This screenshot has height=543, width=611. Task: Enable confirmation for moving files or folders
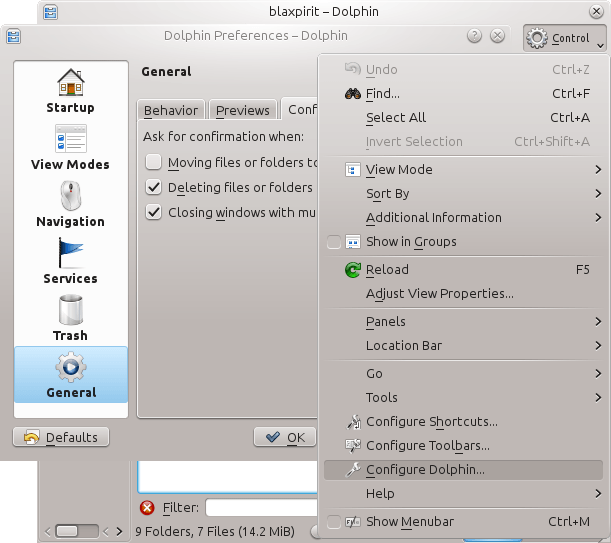tap(154, 162)
